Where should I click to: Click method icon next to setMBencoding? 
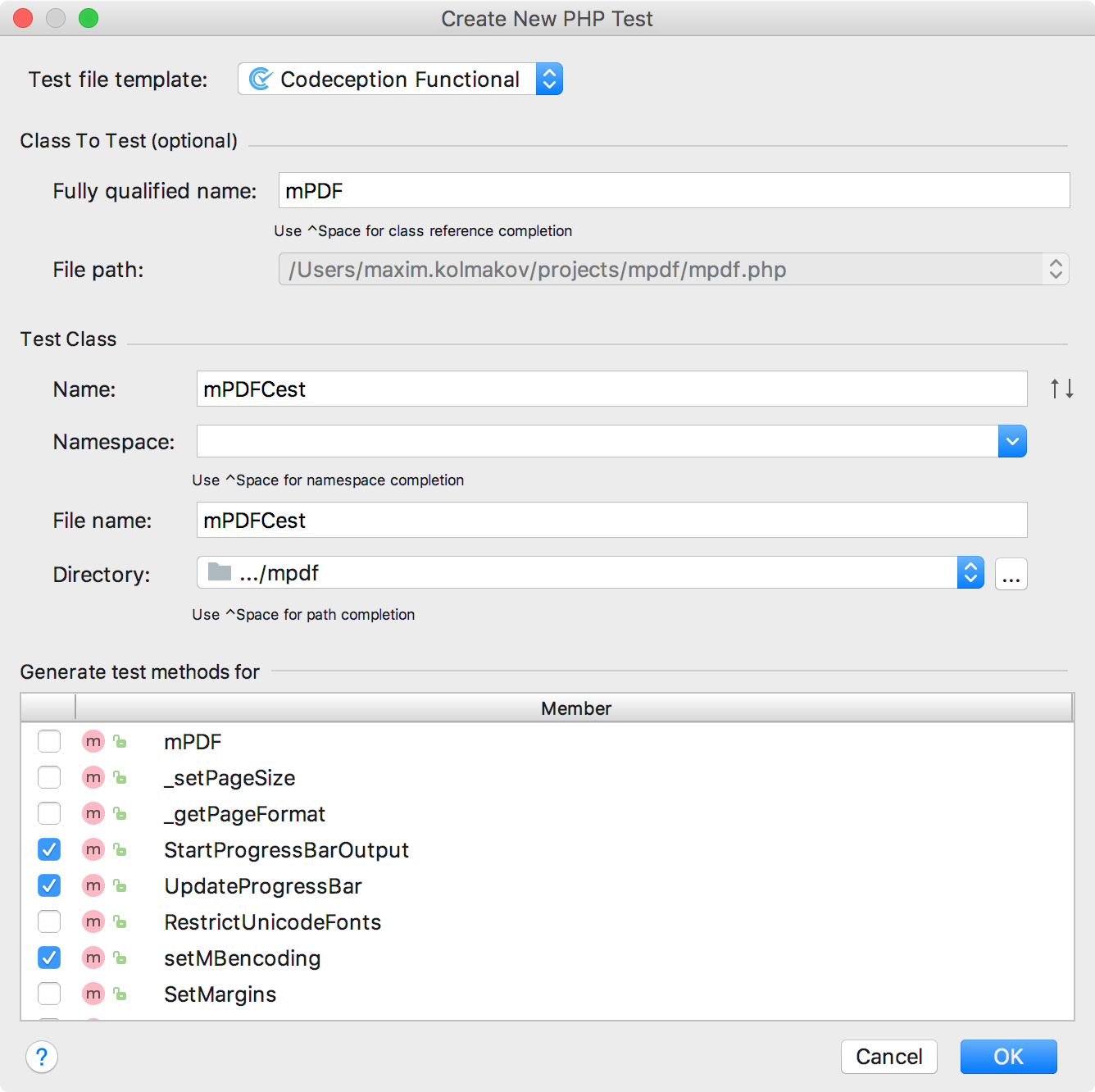pos(93,958)
